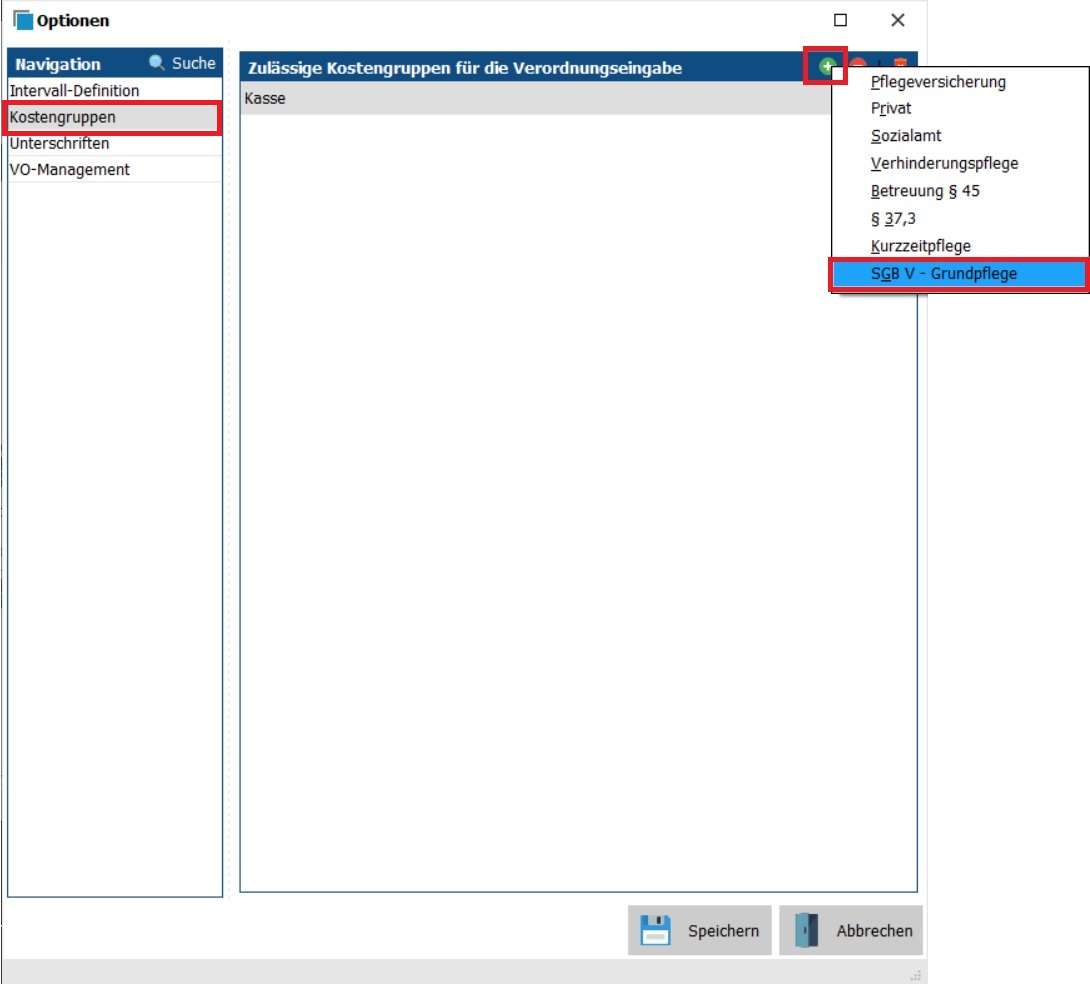This screenshot has height=984, width=1090.
Task: Select the Kasse row in the list
Action: (x=265, y=99)
